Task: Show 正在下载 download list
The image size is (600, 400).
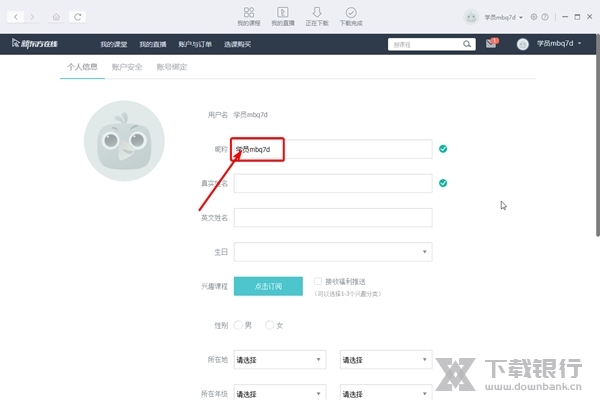Action: [317, 16]
